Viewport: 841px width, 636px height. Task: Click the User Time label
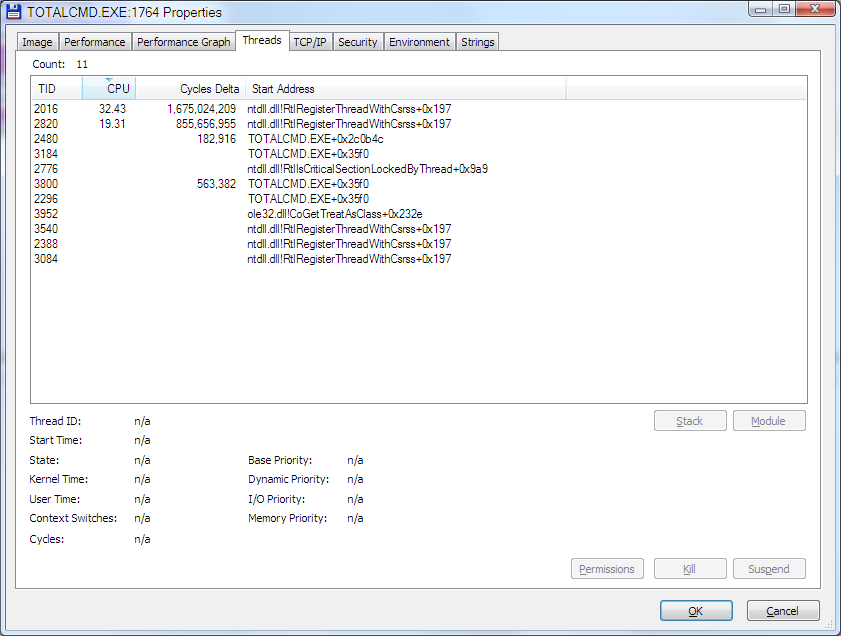point(55,499)
